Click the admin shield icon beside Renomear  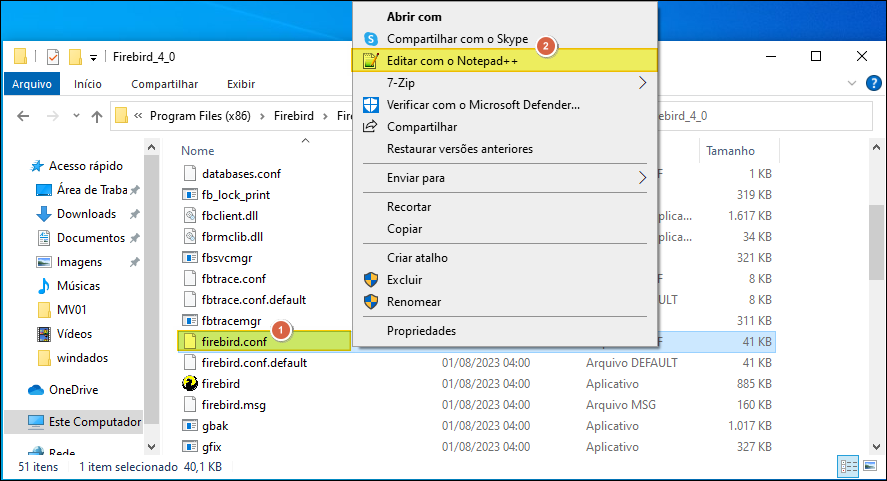[371, 302]
